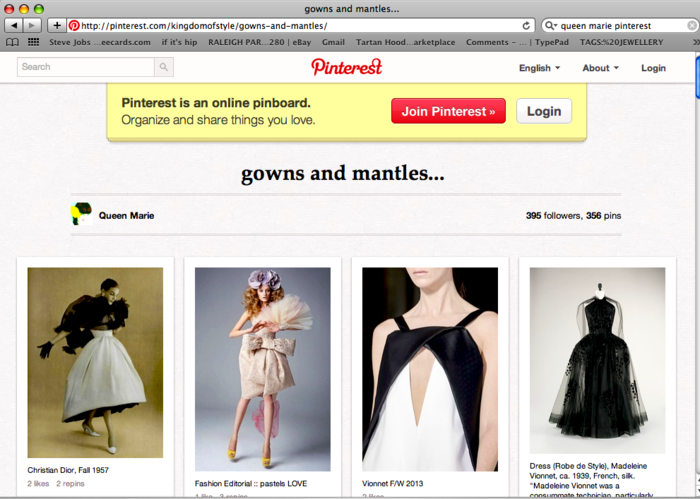Open the Steve Jobs eecards bookmark
The width and height of the screenshot is (700, 499).
coord(100,42)
